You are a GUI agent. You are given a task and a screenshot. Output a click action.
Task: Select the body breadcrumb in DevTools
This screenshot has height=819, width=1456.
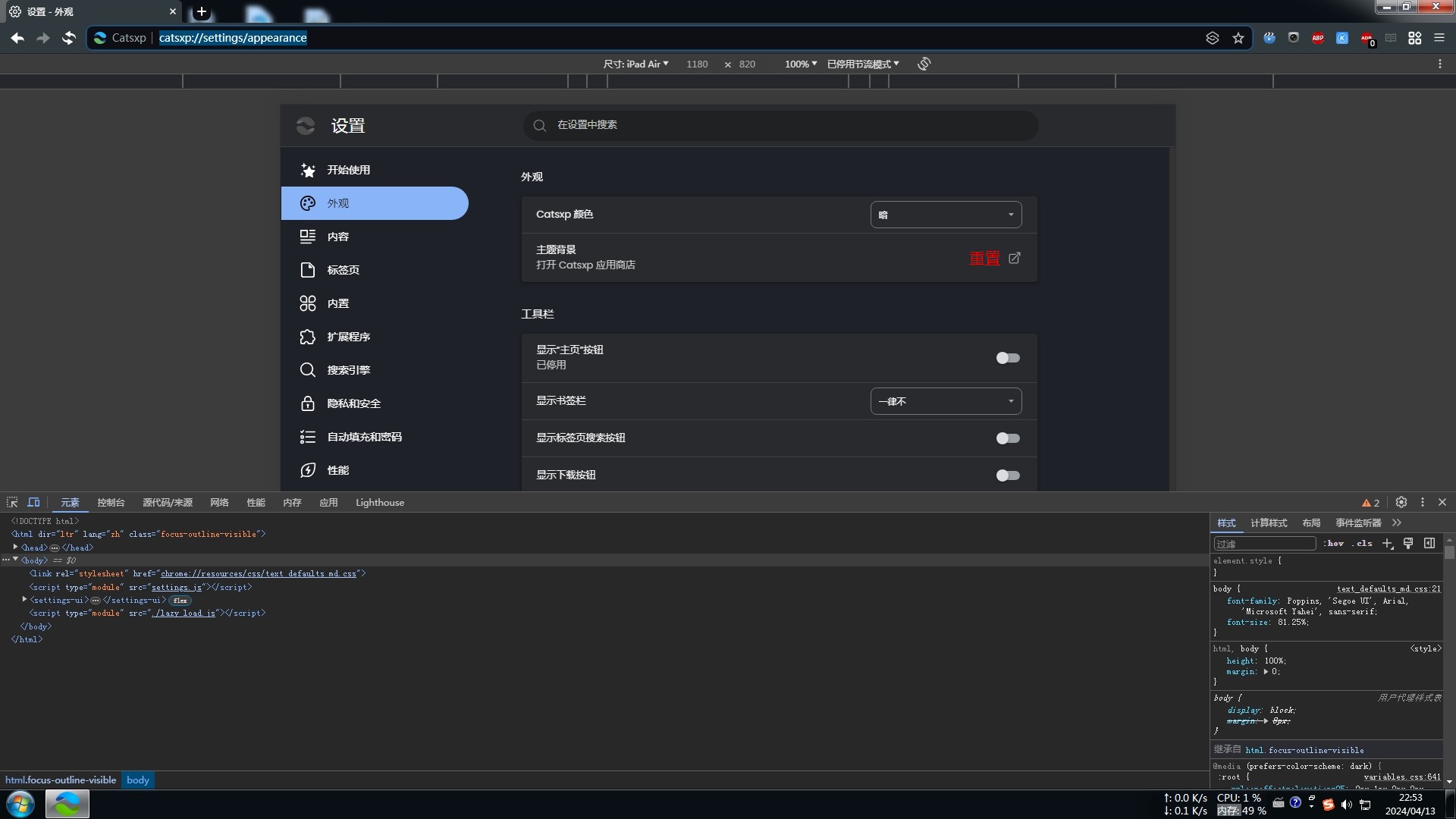pos(138,780)
